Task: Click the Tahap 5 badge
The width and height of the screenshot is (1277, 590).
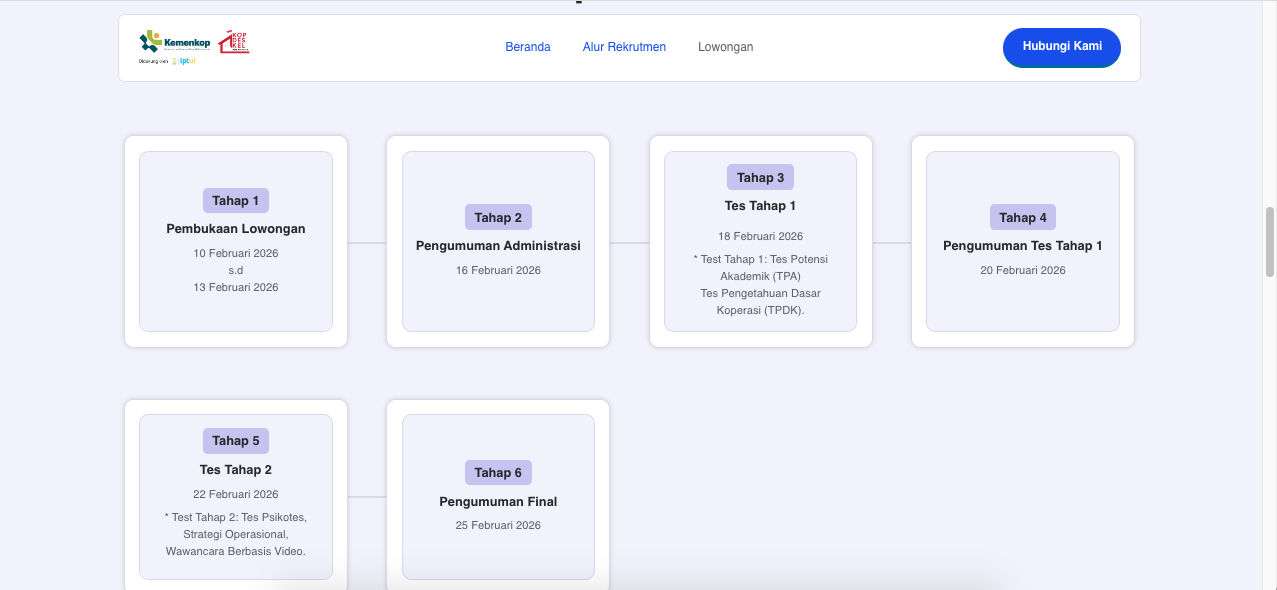Action: pos(236,441)
